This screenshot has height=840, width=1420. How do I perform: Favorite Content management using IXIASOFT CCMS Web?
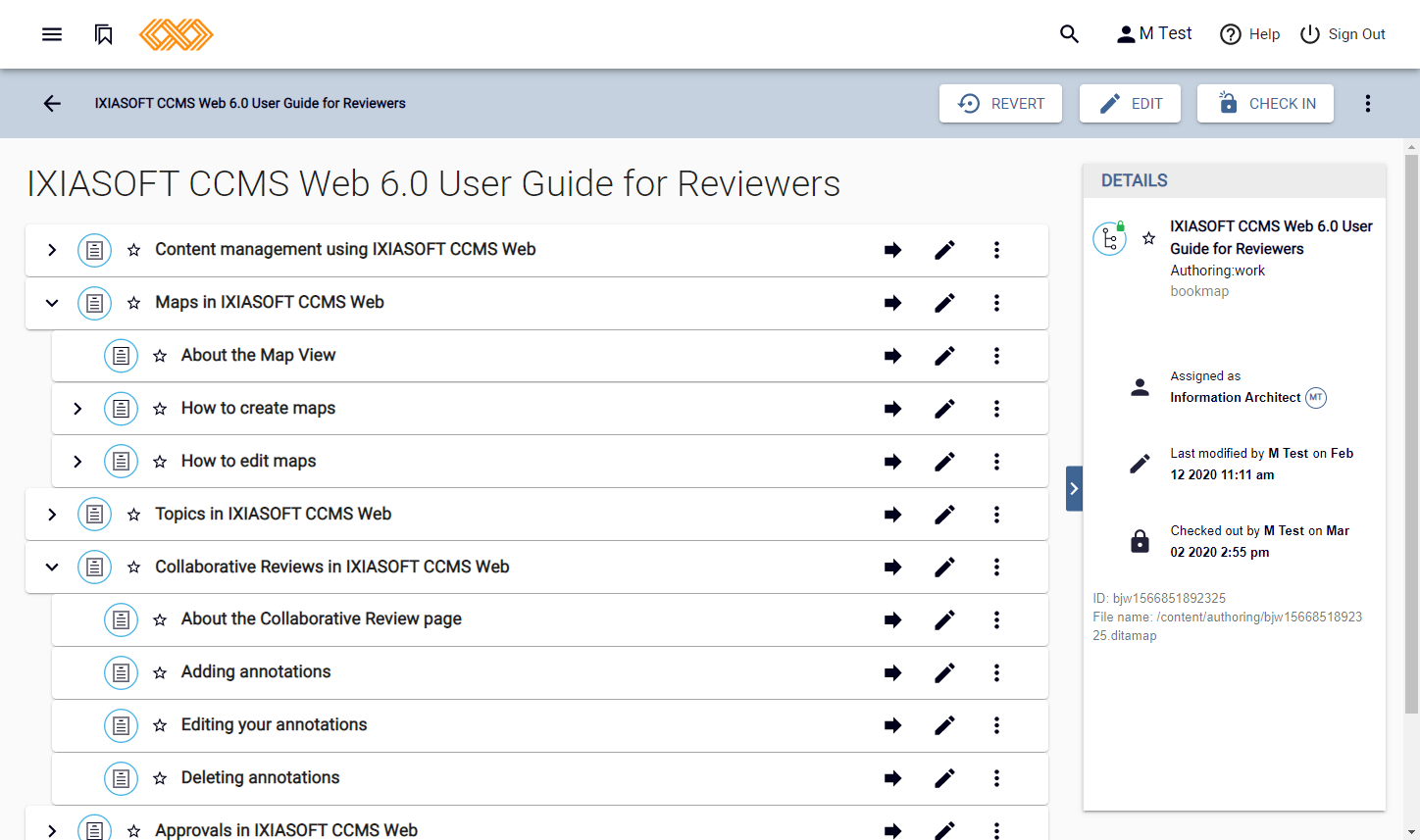coord(133,250)
